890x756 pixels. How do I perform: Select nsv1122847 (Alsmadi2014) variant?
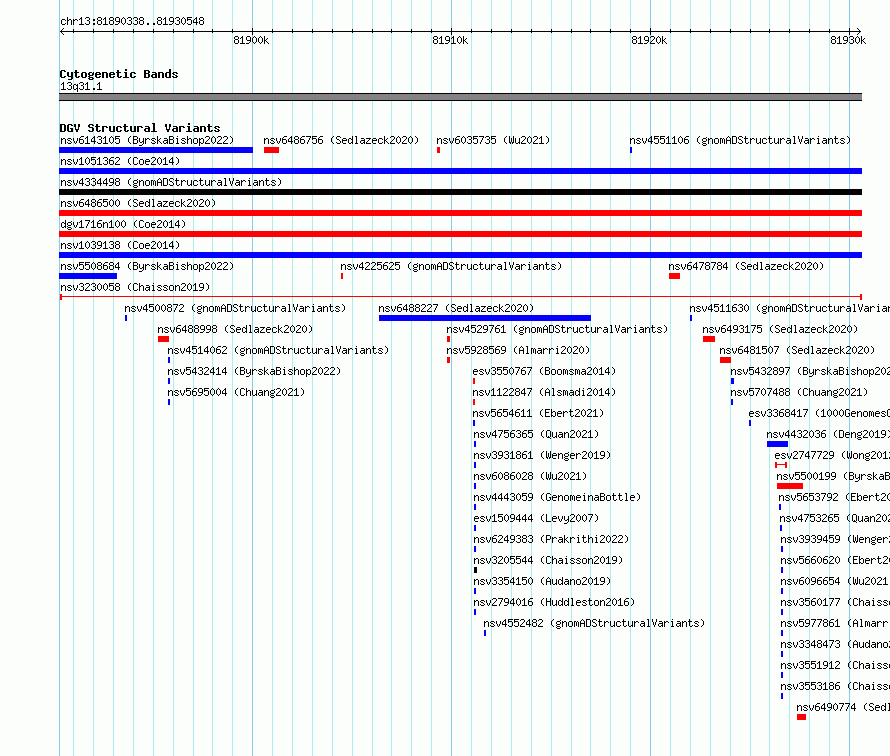click(544, 392)
